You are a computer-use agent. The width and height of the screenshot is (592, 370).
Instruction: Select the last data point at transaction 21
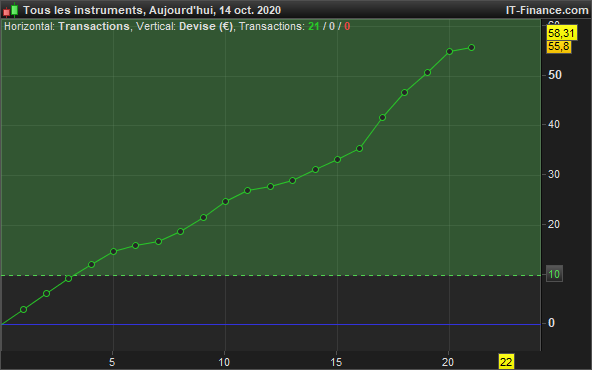tap(471, 48)
